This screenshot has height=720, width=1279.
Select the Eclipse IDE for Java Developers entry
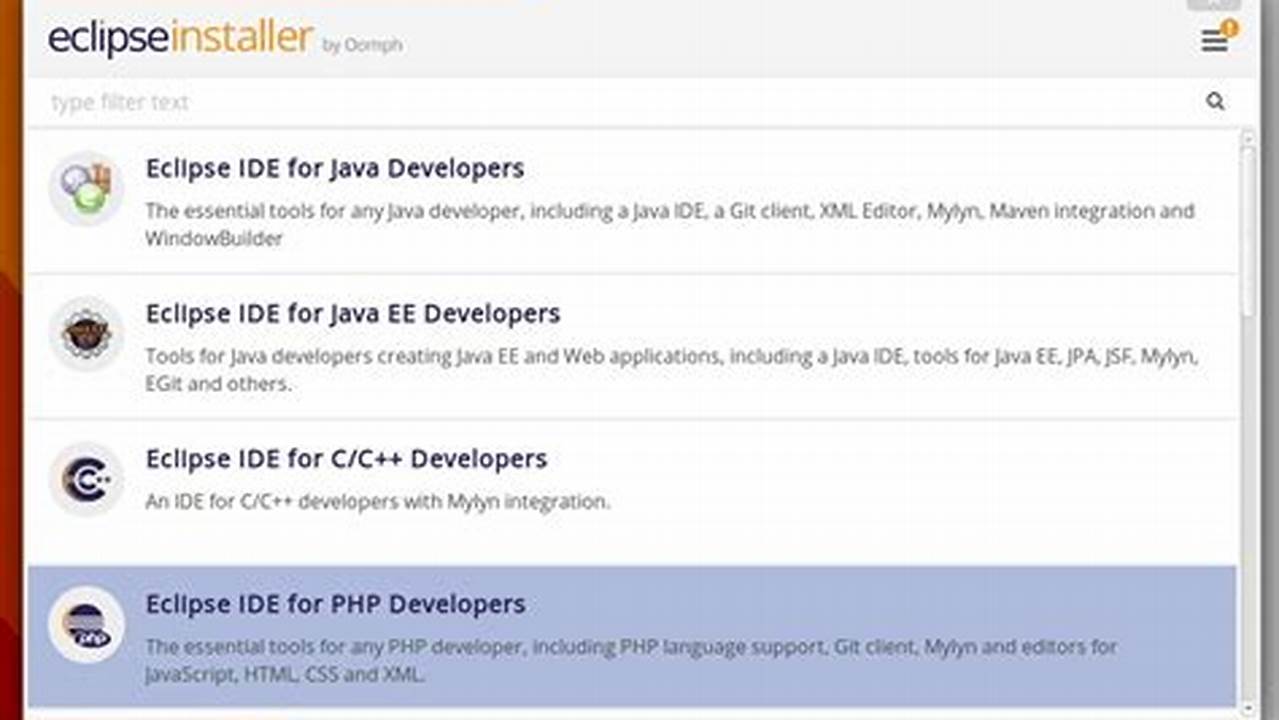coord(334,168)
